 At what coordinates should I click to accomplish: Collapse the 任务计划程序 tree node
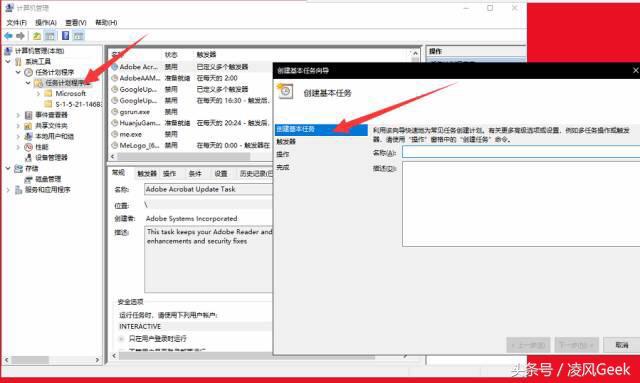tap(18, 72)
